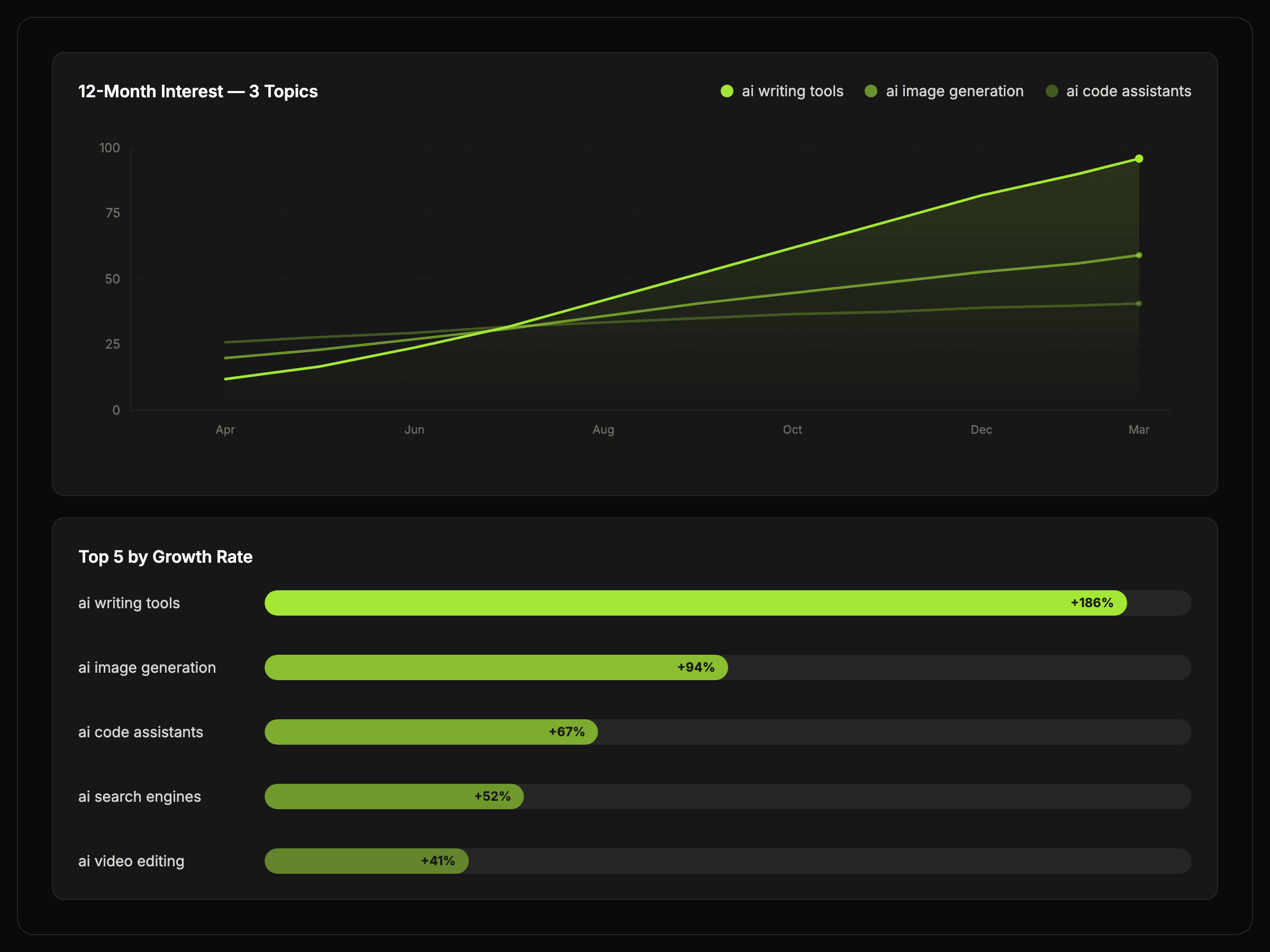Click the Aug label on x-axis

pyautogui.click(x=603, y=430)
